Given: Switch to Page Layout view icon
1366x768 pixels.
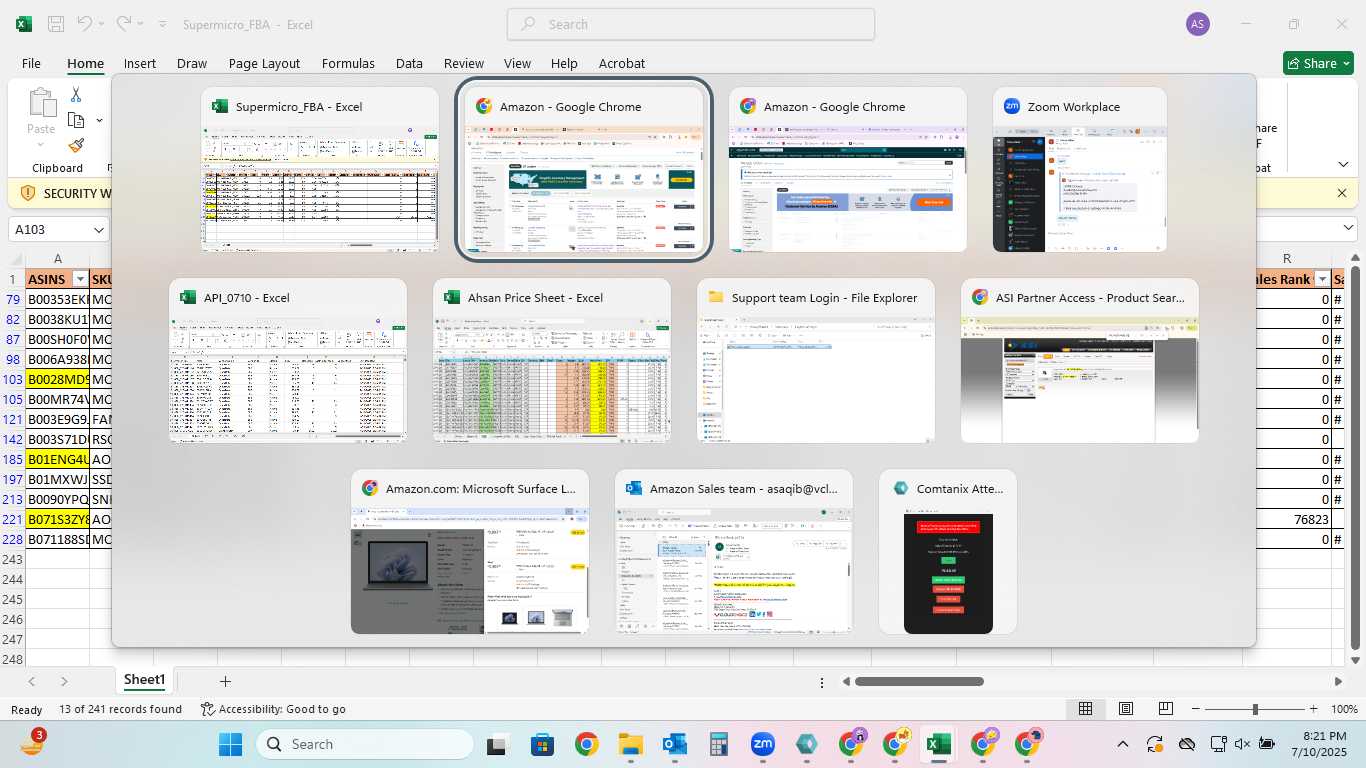Looking at the screenshot, I should [1125, 709].
